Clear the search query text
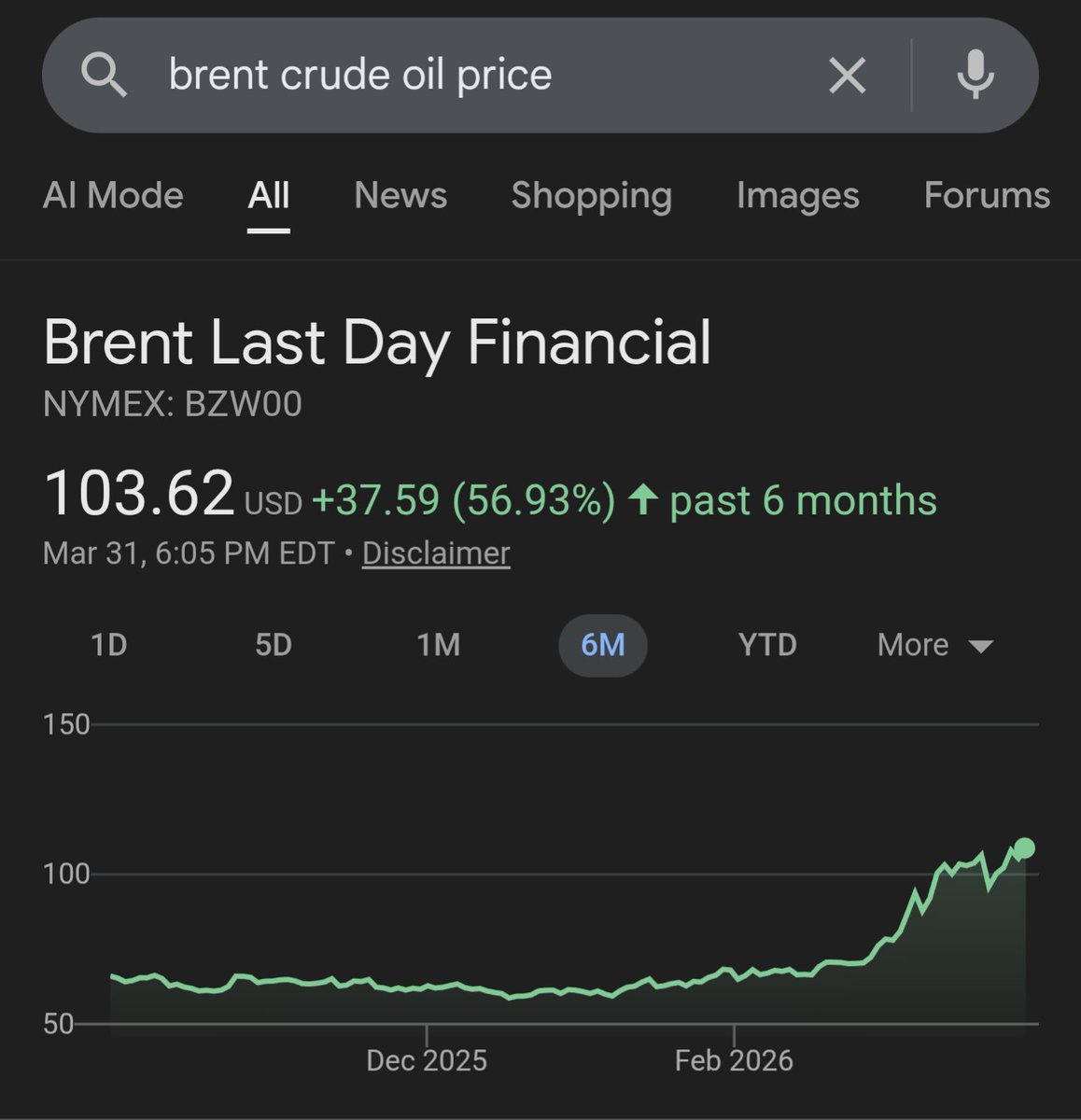 coord(847,75)
